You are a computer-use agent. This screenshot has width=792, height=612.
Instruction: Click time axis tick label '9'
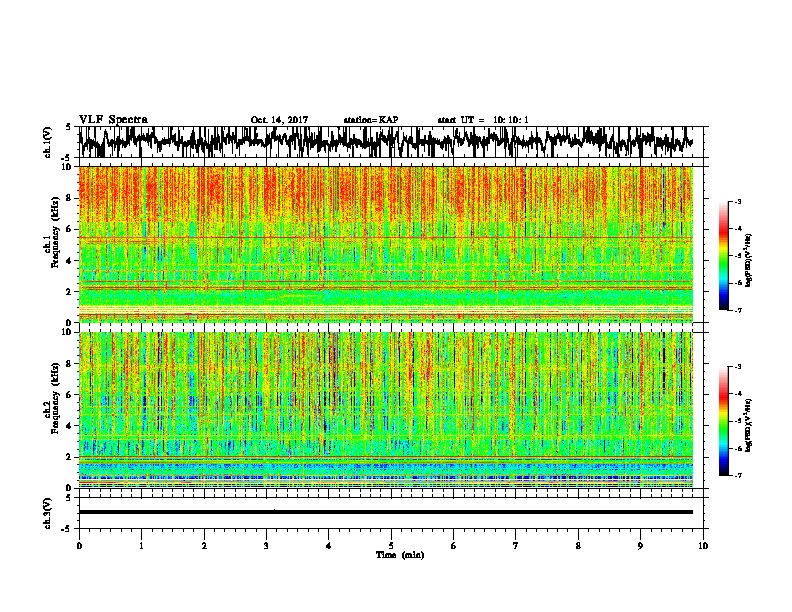(x=640, y=545)
